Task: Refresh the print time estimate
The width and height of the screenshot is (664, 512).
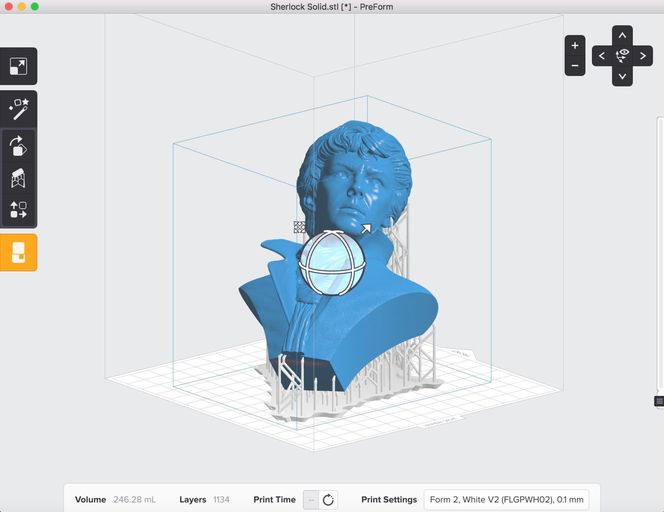Action: coord(328,499)
